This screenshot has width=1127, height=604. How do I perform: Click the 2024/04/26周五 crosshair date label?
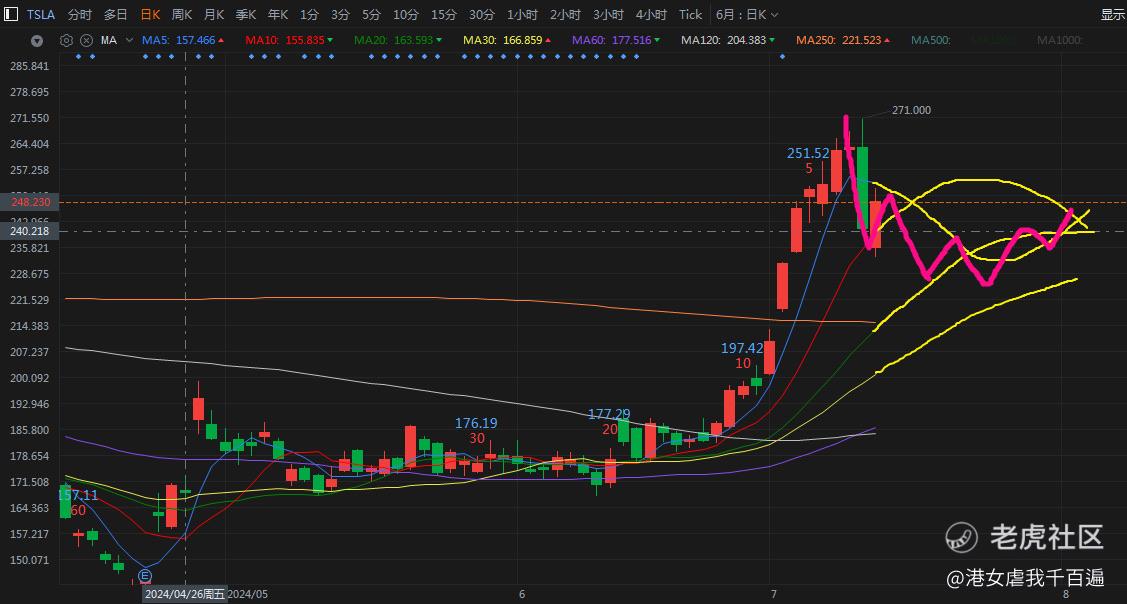click(184, 595)
